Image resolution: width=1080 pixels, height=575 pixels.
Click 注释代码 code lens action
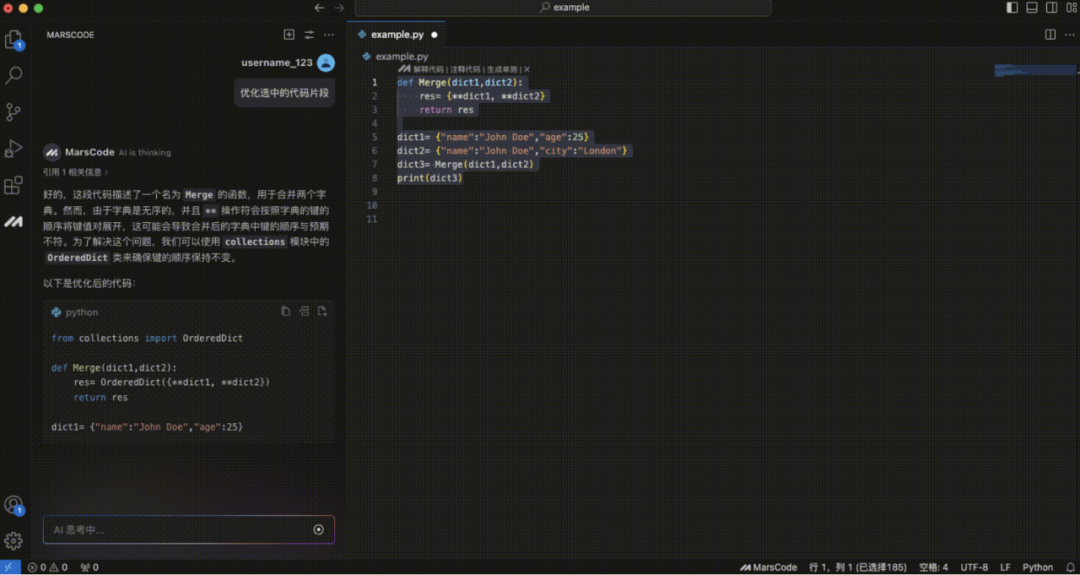[x=464, y=70]
